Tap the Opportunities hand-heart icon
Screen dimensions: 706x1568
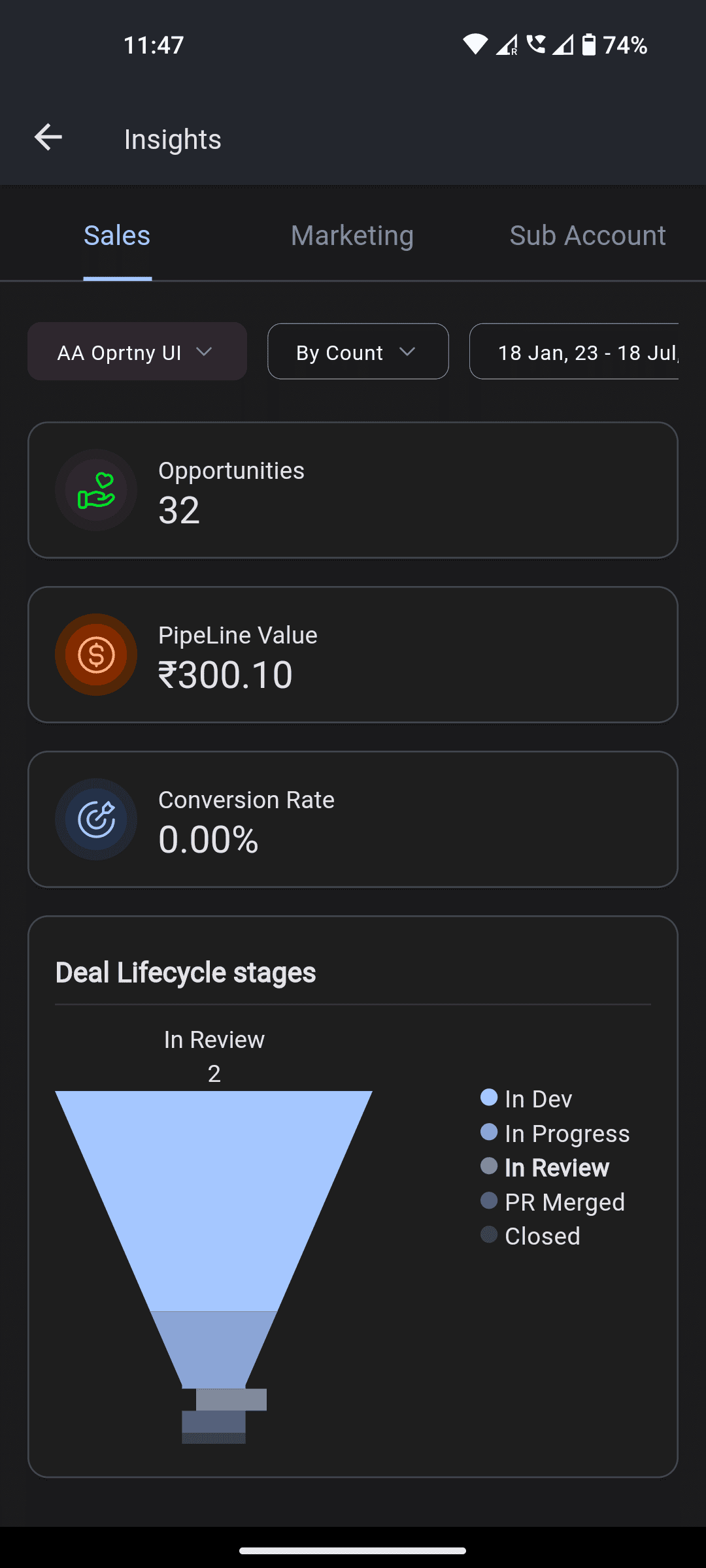[x=96, y=490]
